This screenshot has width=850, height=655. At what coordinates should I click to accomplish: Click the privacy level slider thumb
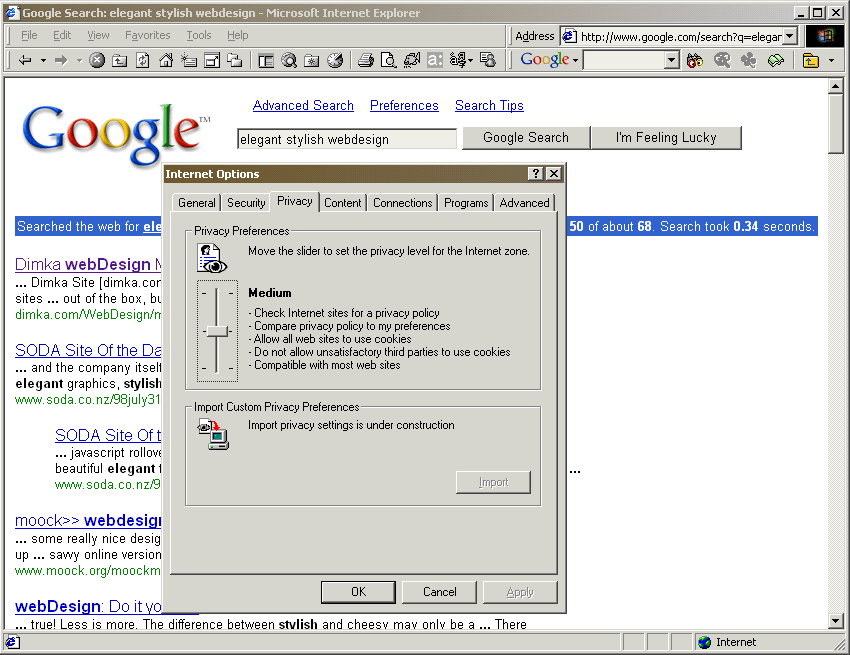click(217, 331)
